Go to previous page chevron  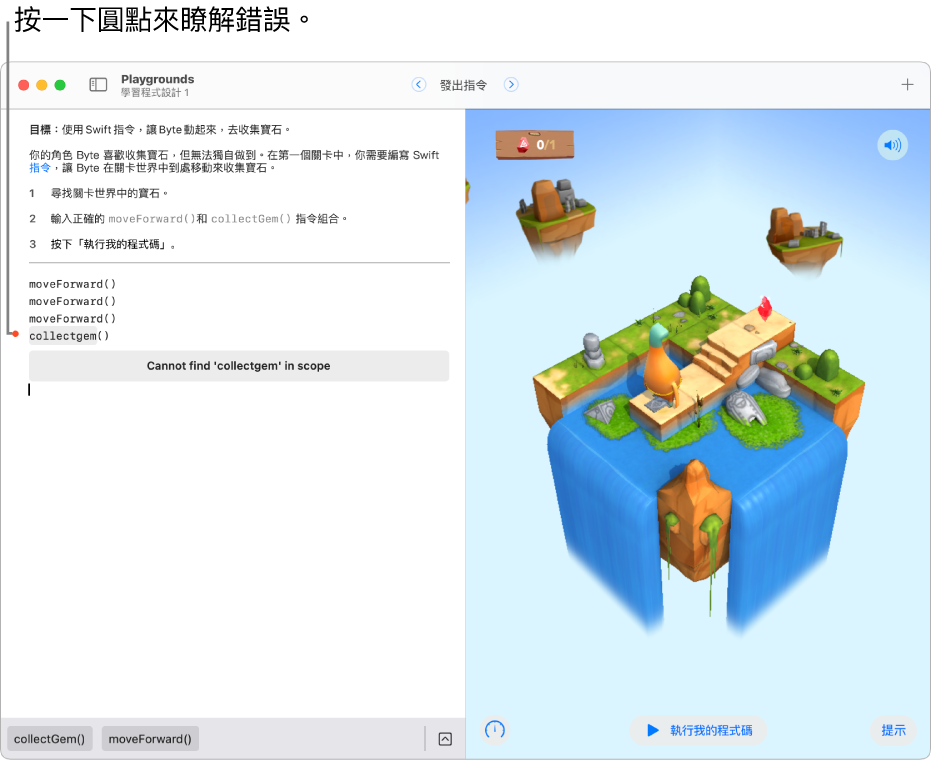point(419,85)
